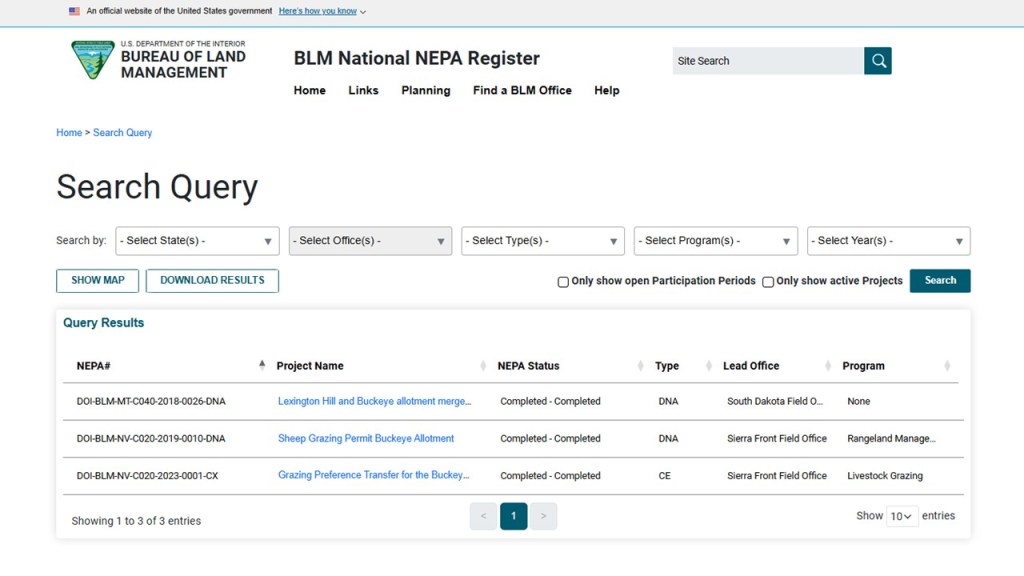Enable Only show open Participation Periods

pos(563,282)
